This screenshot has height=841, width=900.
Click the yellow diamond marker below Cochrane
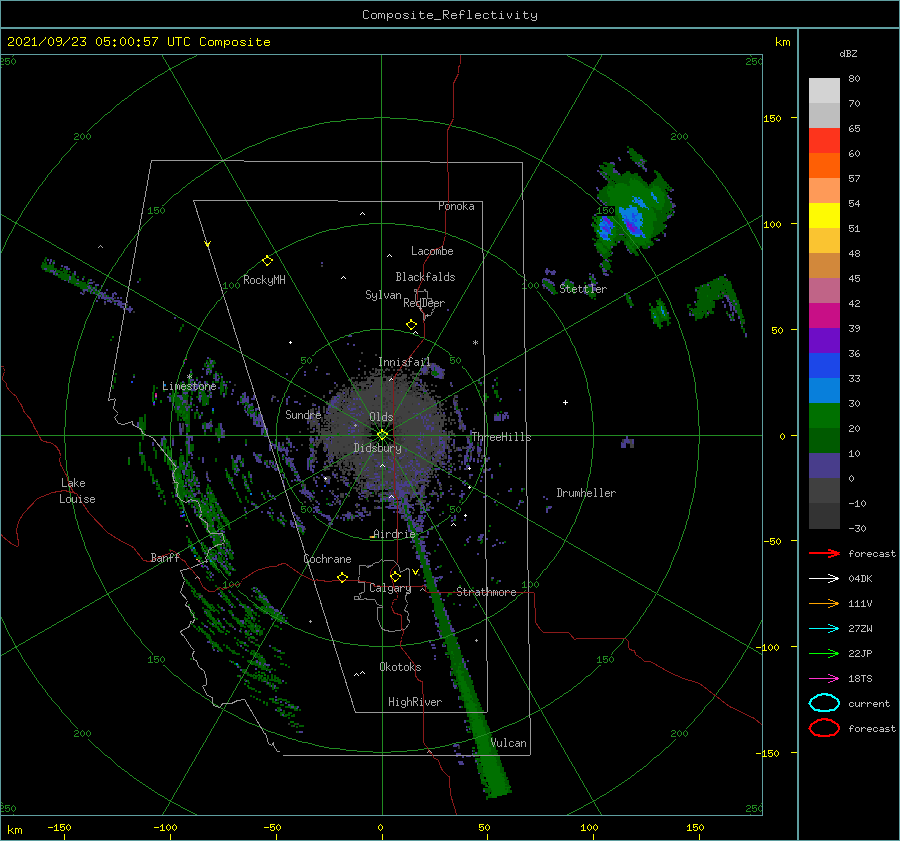pos(342,577)
